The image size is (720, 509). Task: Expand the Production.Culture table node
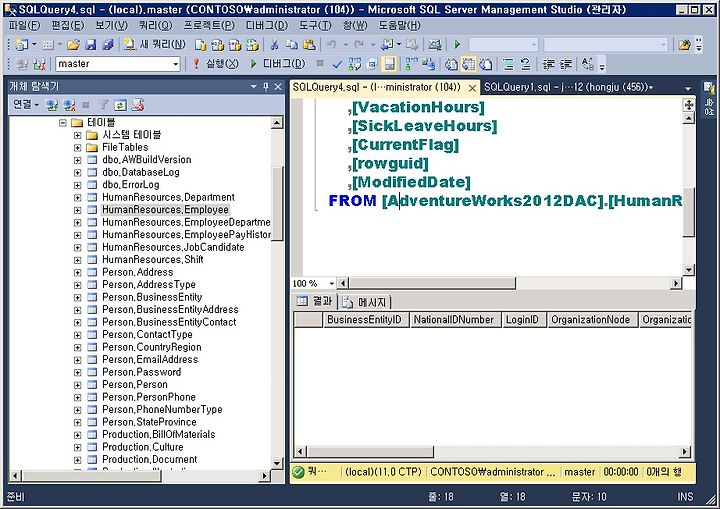pos(78,447)
